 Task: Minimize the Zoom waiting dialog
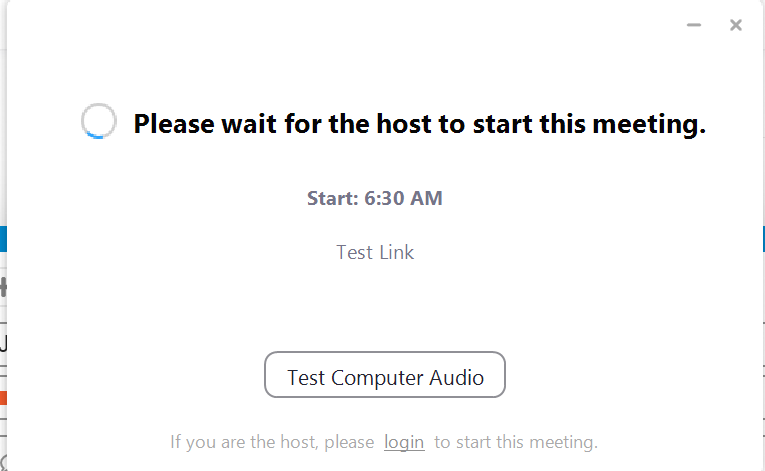point(694,25)
